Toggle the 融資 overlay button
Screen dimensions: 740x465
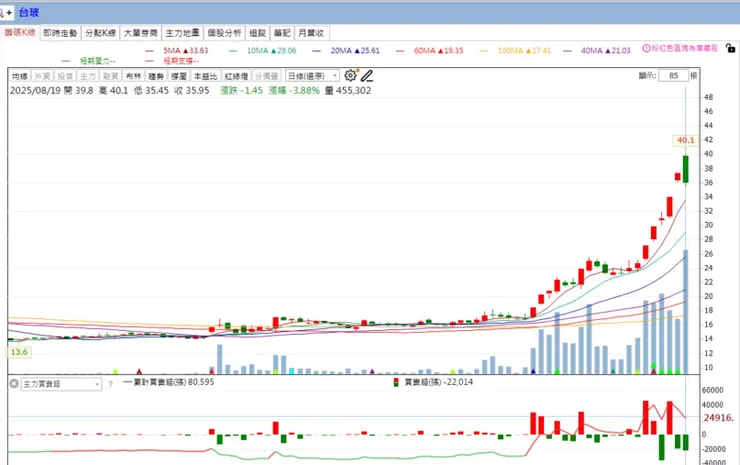[x=110, y=76]
